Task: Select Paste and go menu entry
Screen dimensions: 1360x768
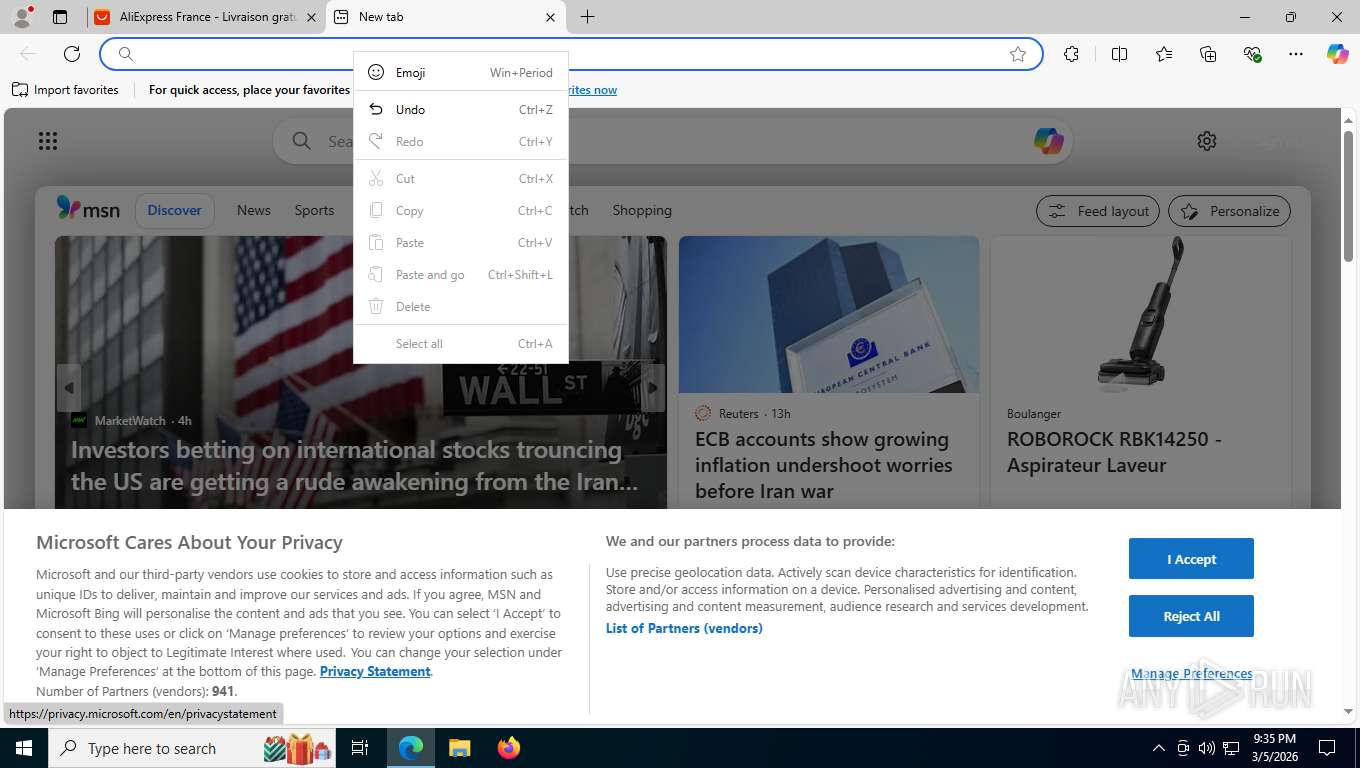Action: point(461,275)
